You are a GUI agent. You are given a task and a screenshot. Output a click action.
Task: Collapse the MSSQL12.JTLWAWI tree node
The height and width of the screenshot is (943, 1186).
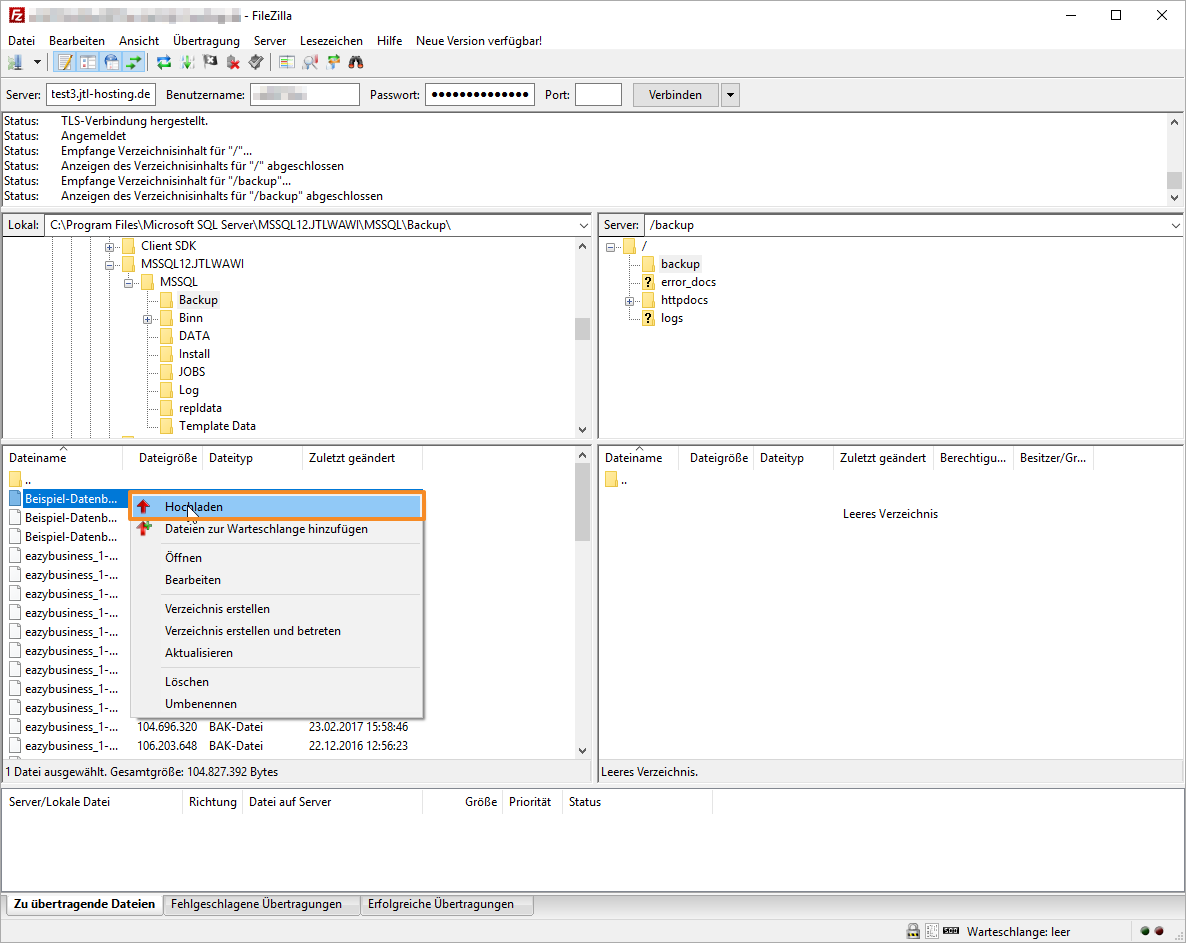pyautogui.click(x=110, y=265)
